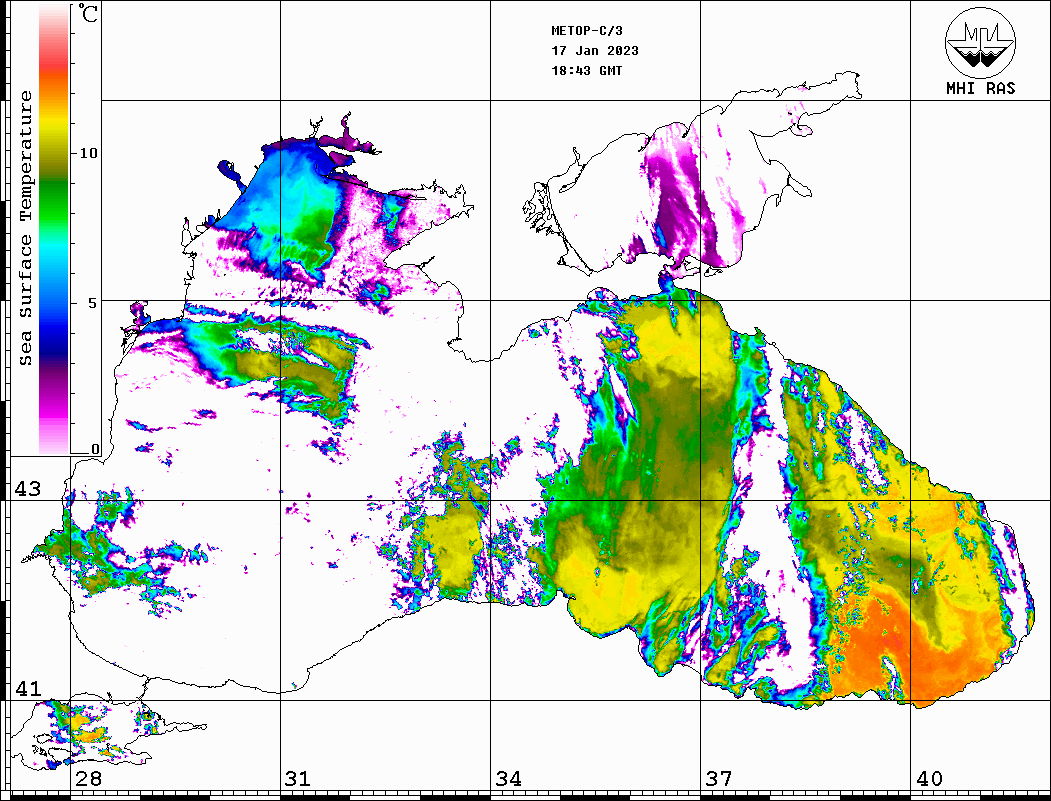
Task: Click the °C unit label on legend
Action: [87, 13]
